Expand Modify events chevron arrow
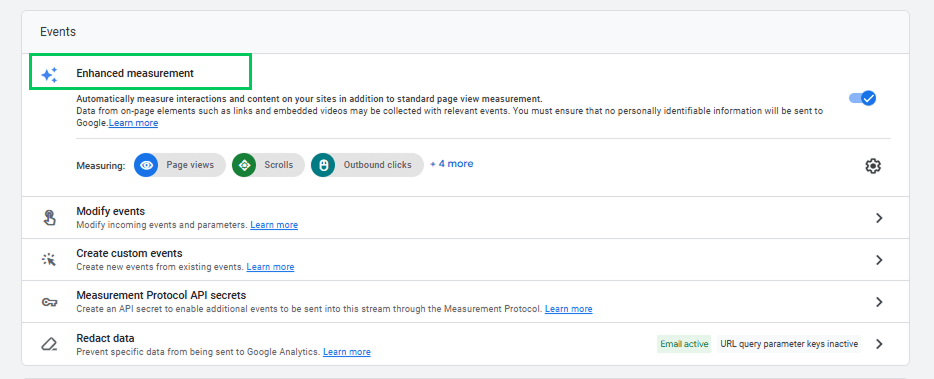The width and height of the screenshot is (934, 379). click(x=879, y=218)
